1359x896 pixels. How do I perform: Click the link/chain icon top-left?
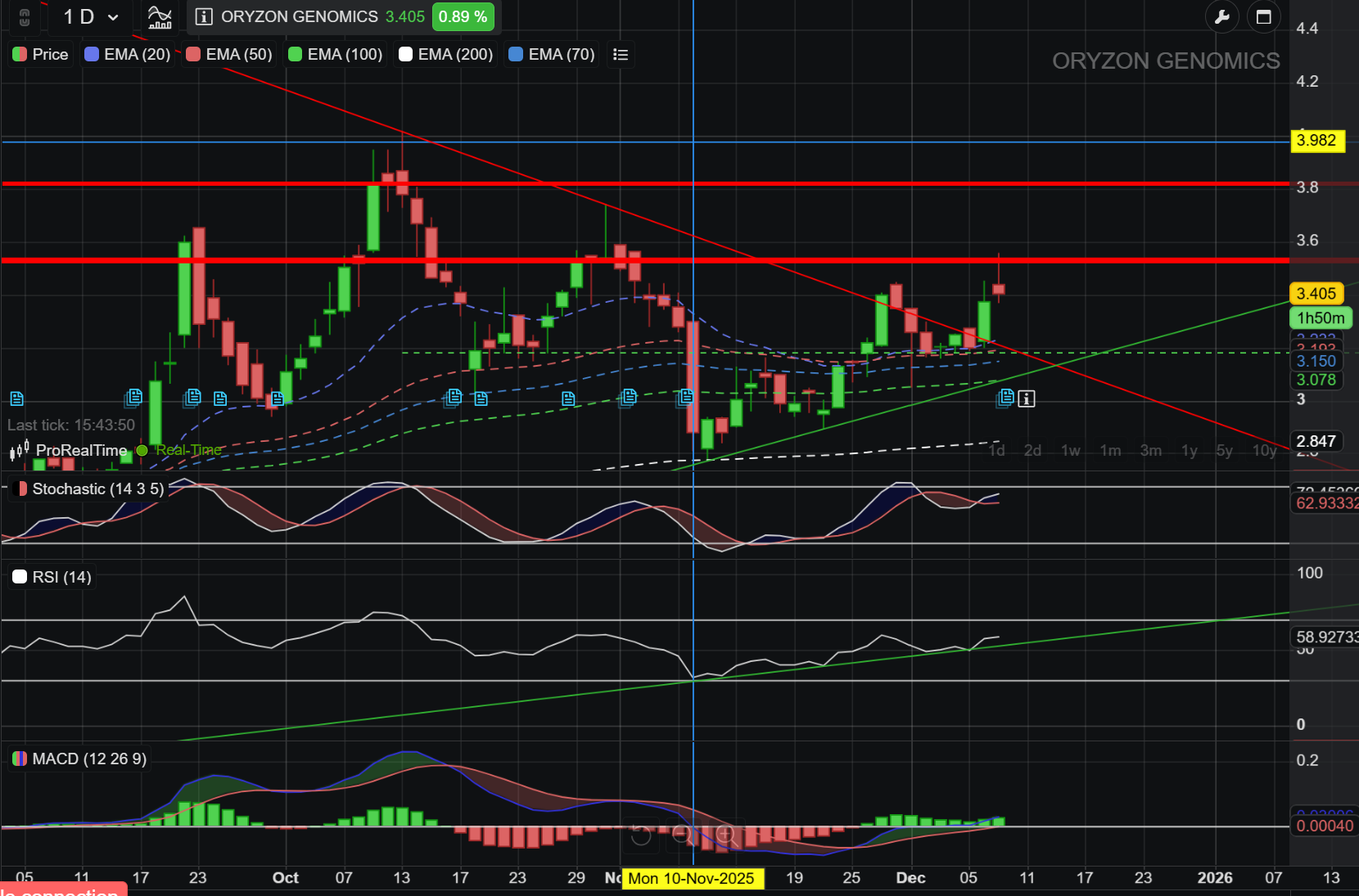[x=24, y=16]
